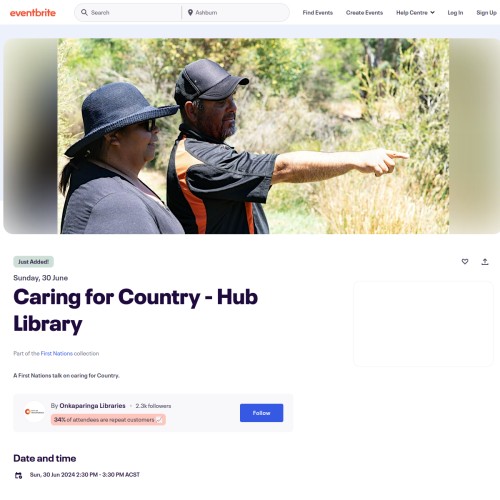The width and height of the screenshot is (500, 500).
Task: Follow Onkaparinga Libraries with Follow button
Action: [261, 413]
